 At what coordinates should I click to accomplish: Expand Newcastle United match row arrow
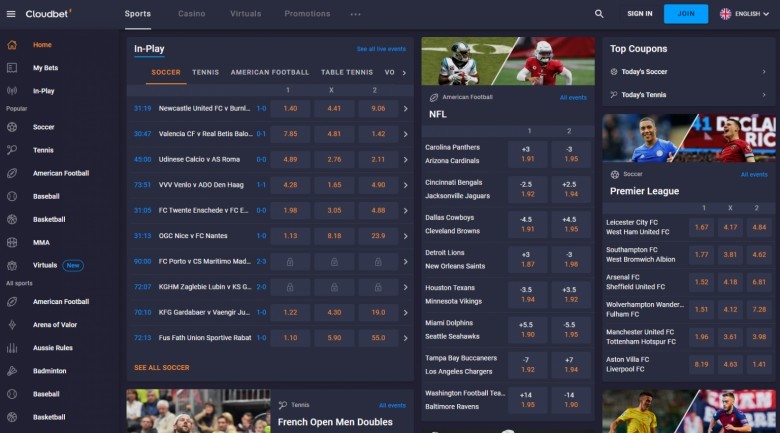(x=405, y=108)
